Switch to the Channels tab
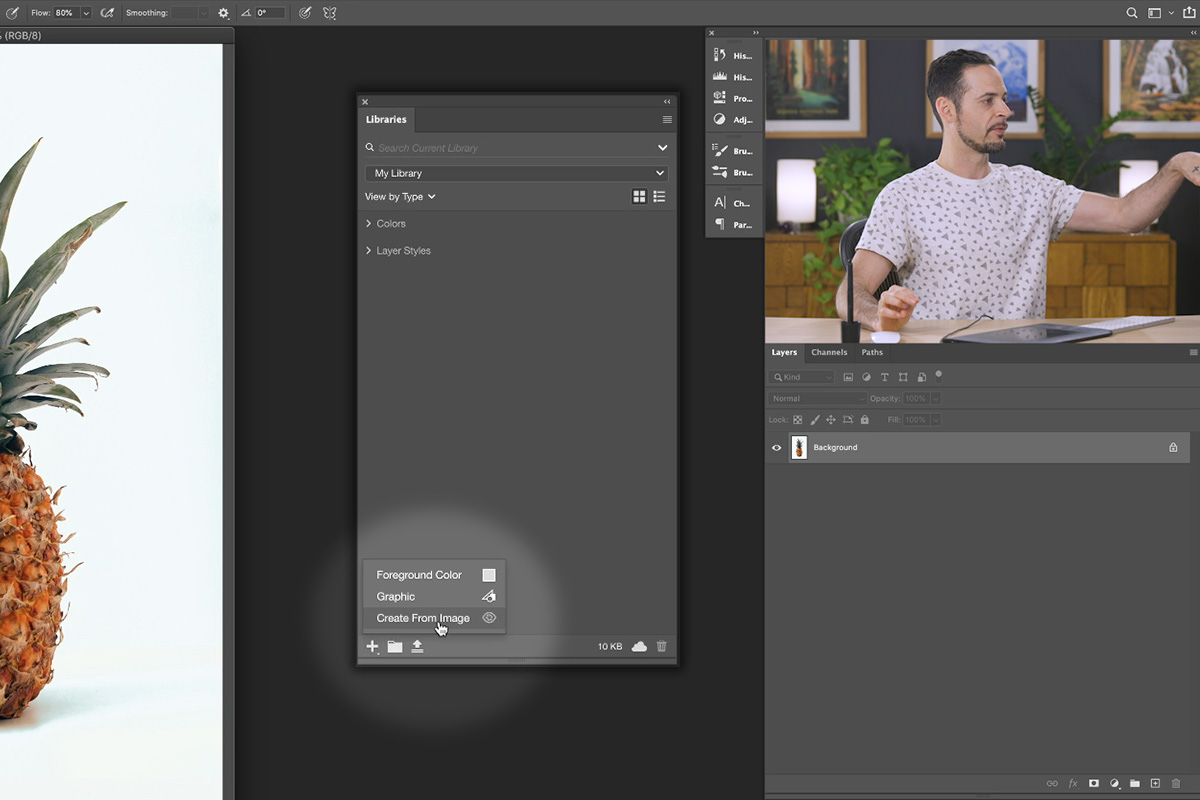 (829, 352)
